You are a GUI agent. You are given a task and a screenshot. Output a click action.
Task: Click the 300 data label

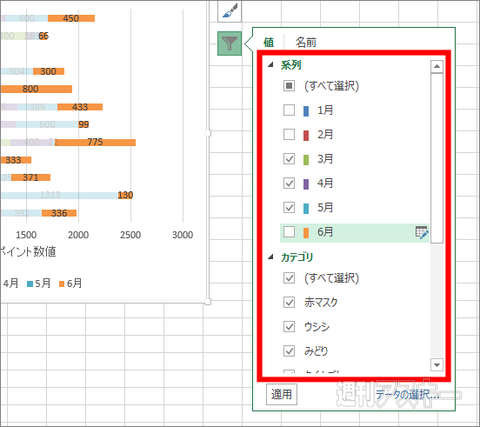pyautogui.click(x=48, y=71)
